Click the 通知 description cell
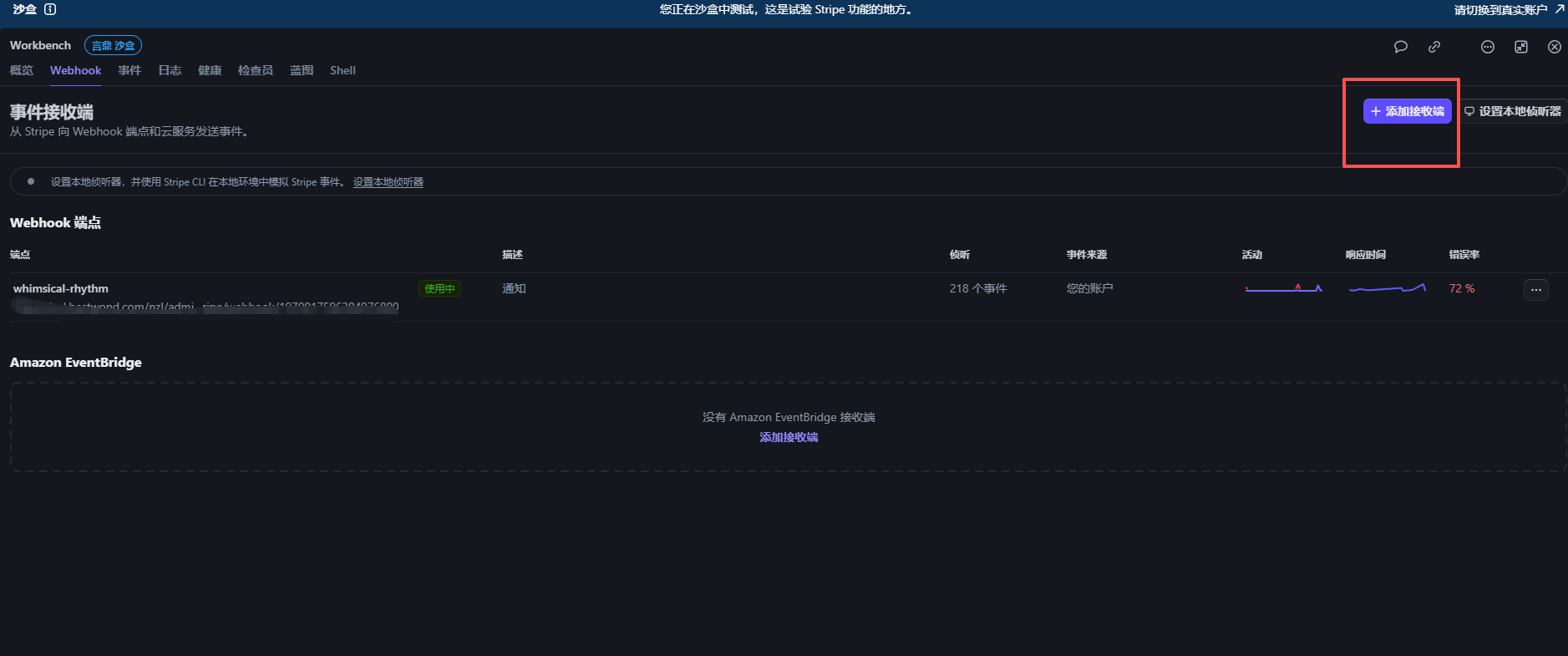This screenshot has height=656, width=1568. [x=514, y=288]
